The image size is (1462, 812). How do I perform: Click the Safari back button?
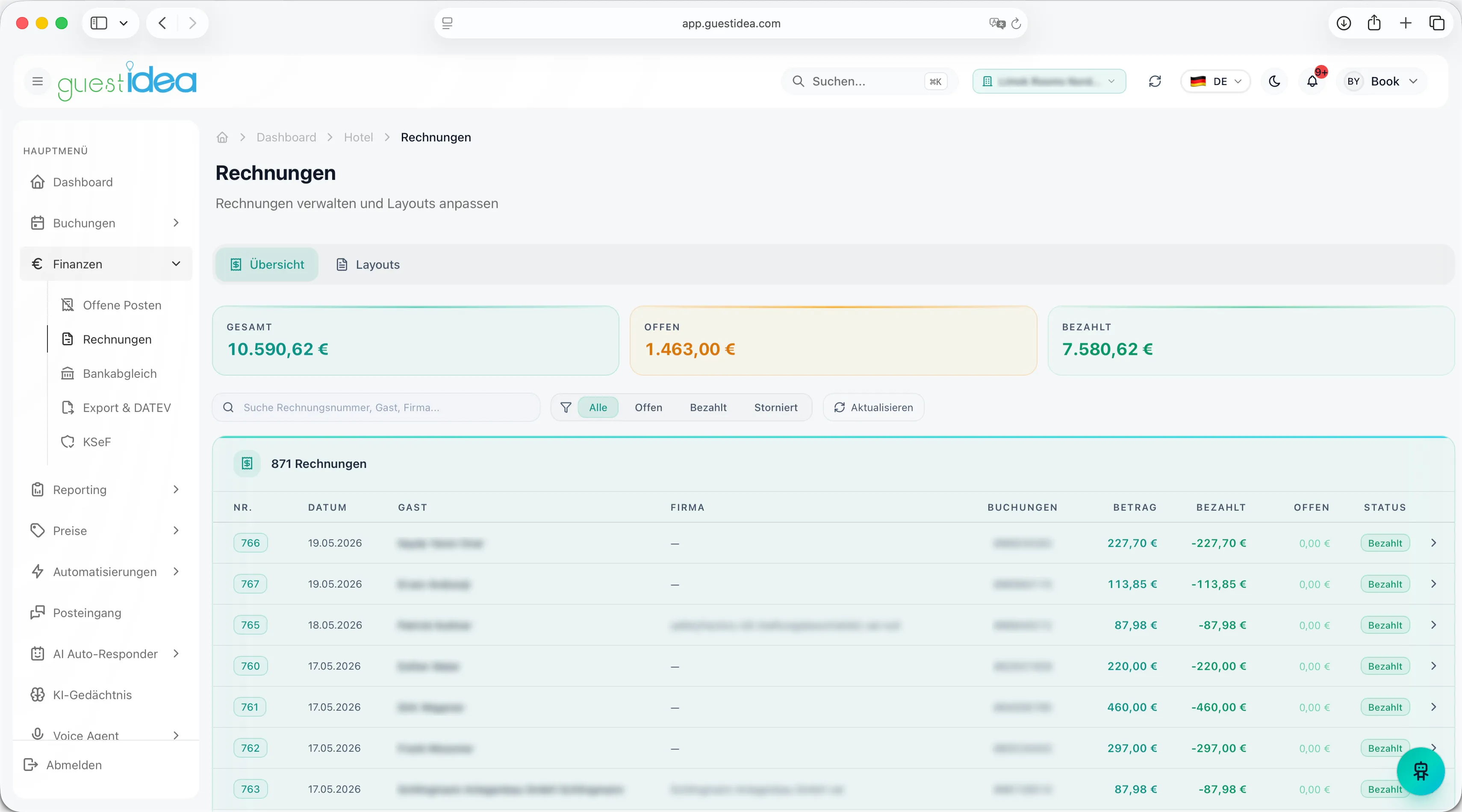point(162,23)
